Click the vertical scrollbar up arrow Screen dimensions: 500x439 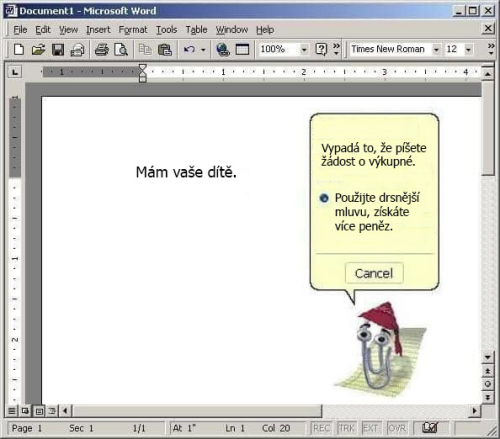click(488, 74)
